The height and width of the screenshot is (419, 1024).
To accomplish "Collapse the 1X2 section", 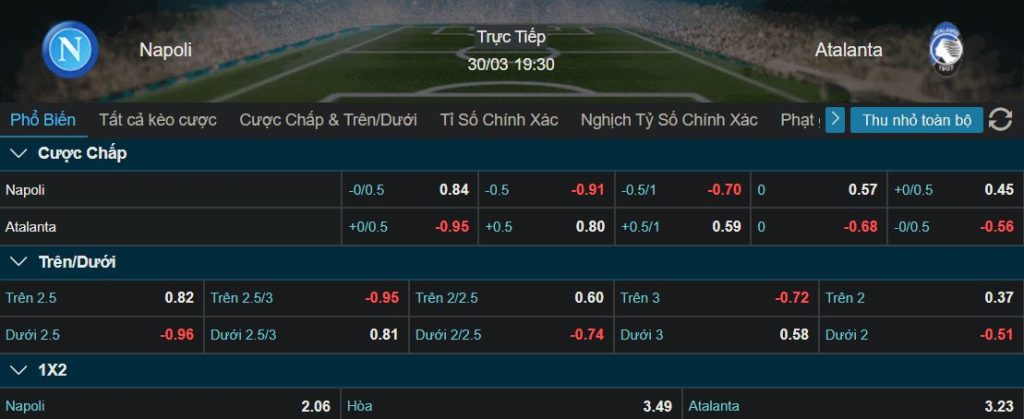I will click(17, 370).
